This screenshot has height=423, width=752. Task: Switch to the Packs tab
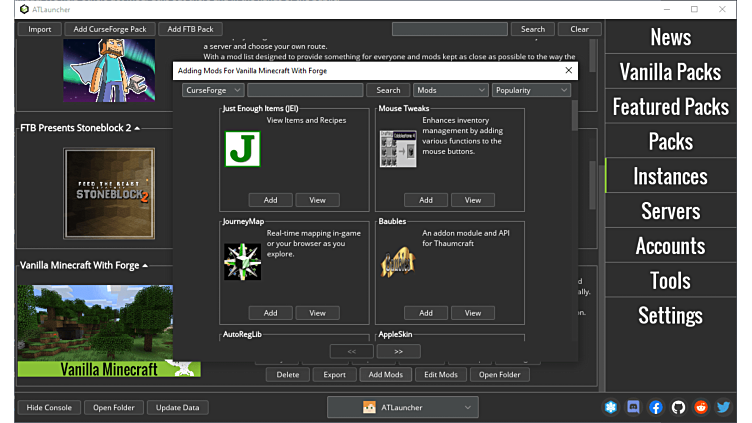click(670, 141)
